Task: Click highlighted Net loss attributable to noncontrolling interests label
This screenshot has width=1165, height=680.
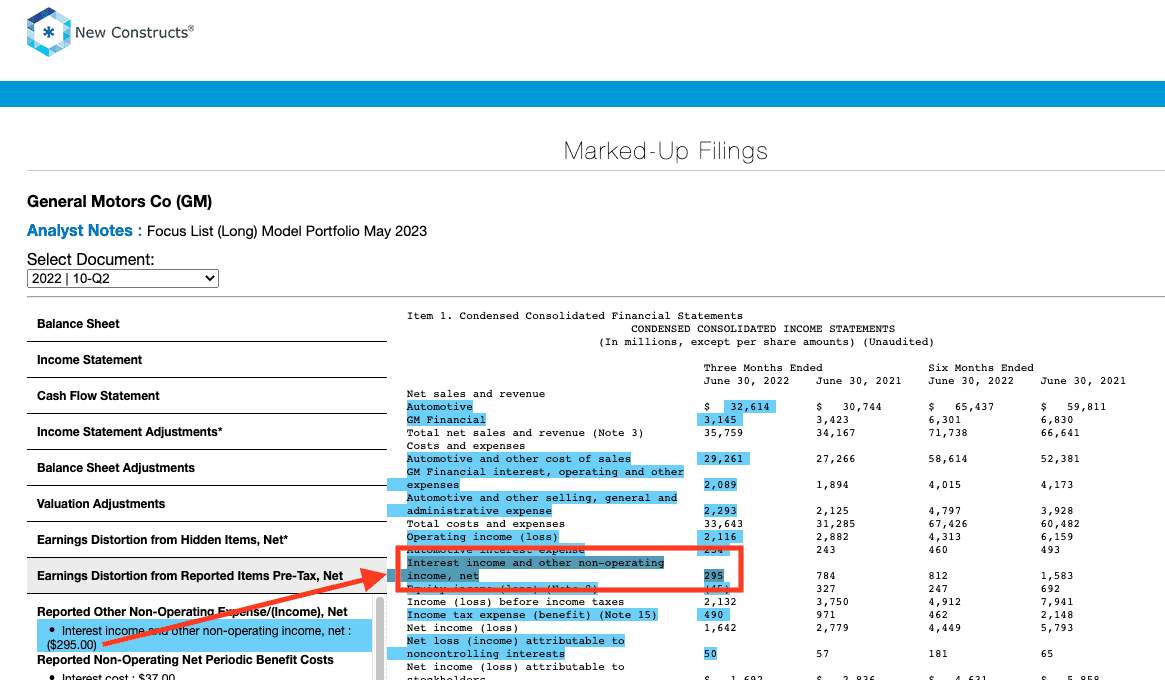Action: click(516, 647)
